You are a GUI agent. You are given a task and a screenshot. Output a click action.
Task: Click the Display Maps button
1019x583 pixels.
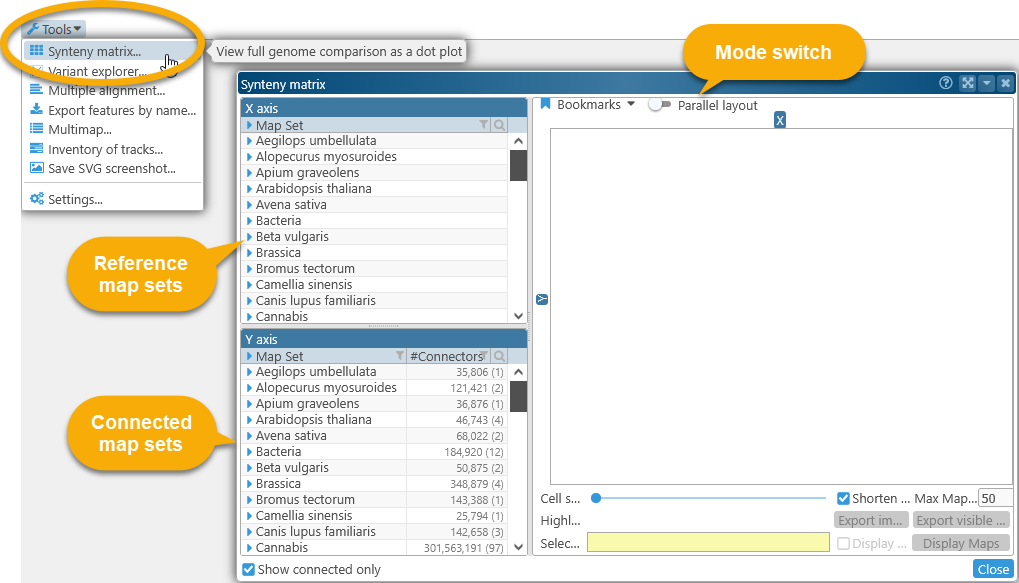(960, 543)
